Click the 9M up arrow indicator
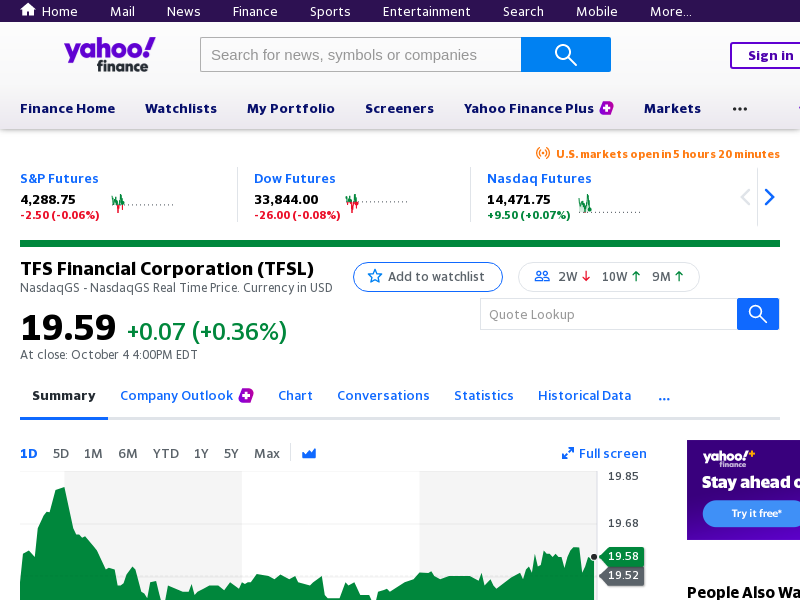Viewport: 800px width, 600px height. pos(679,277)
